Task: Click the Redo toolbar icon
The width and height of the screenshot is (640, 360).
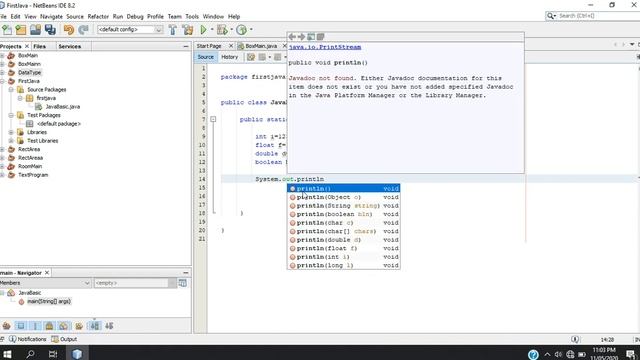Action: [84, 29]
